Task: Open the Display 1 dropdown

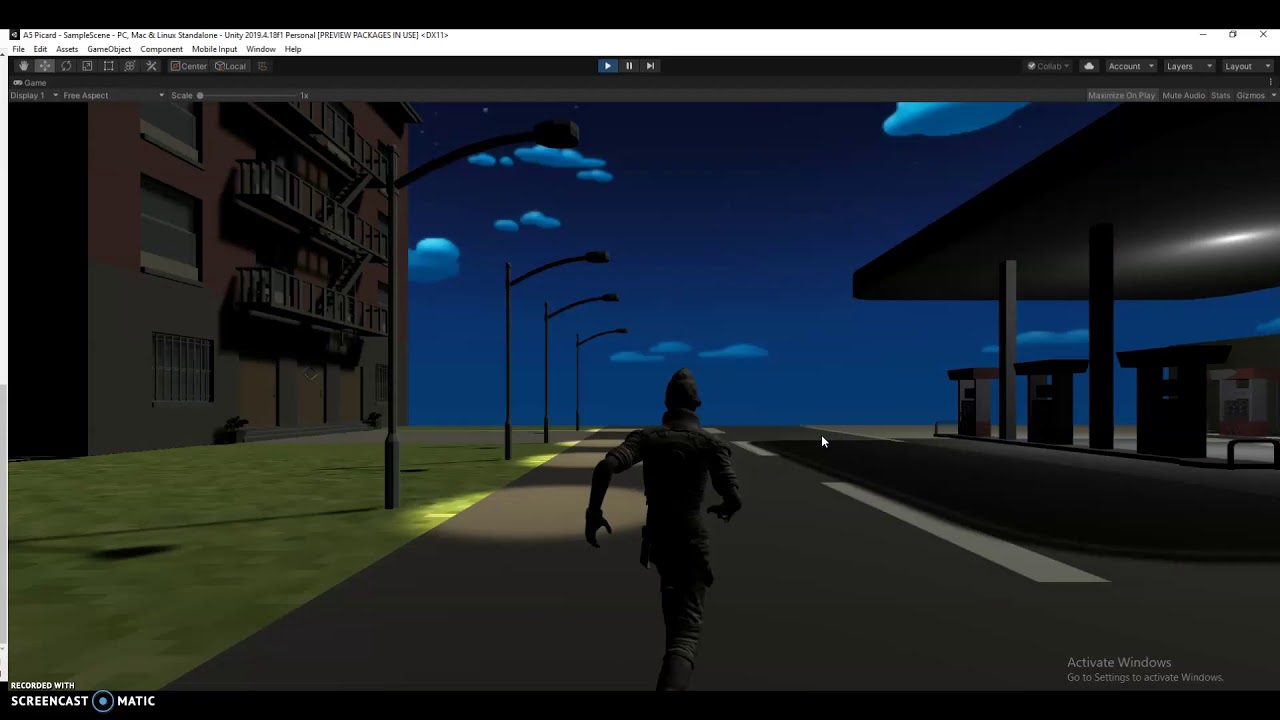Action: tap(34, 95)
